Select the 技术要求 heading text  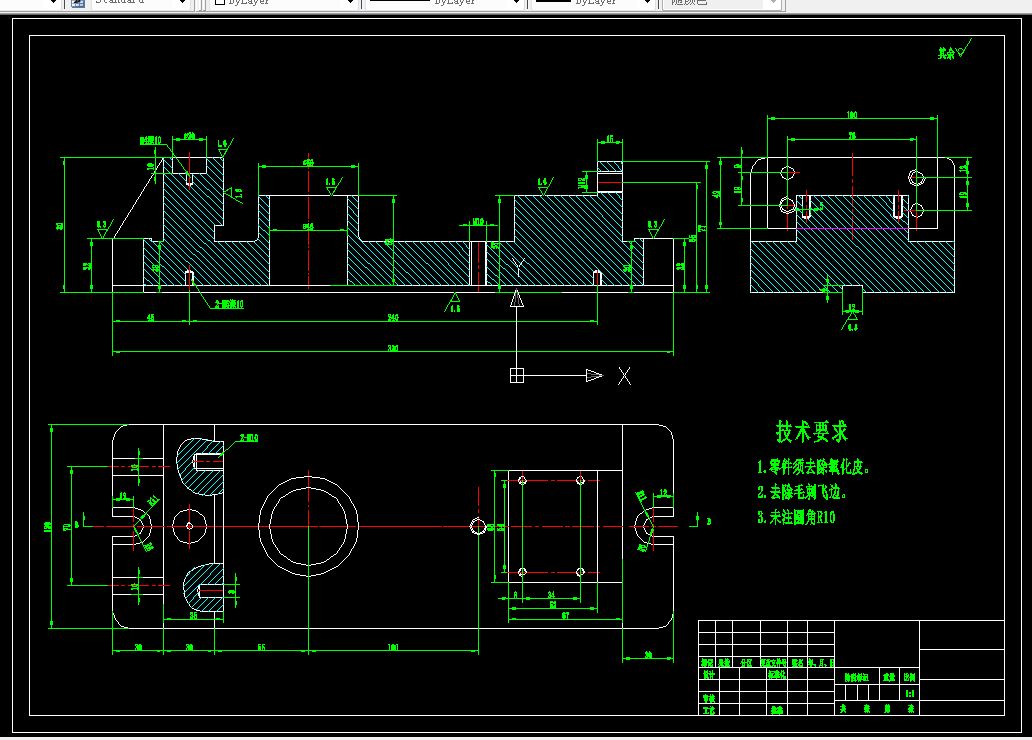point(812,432)
